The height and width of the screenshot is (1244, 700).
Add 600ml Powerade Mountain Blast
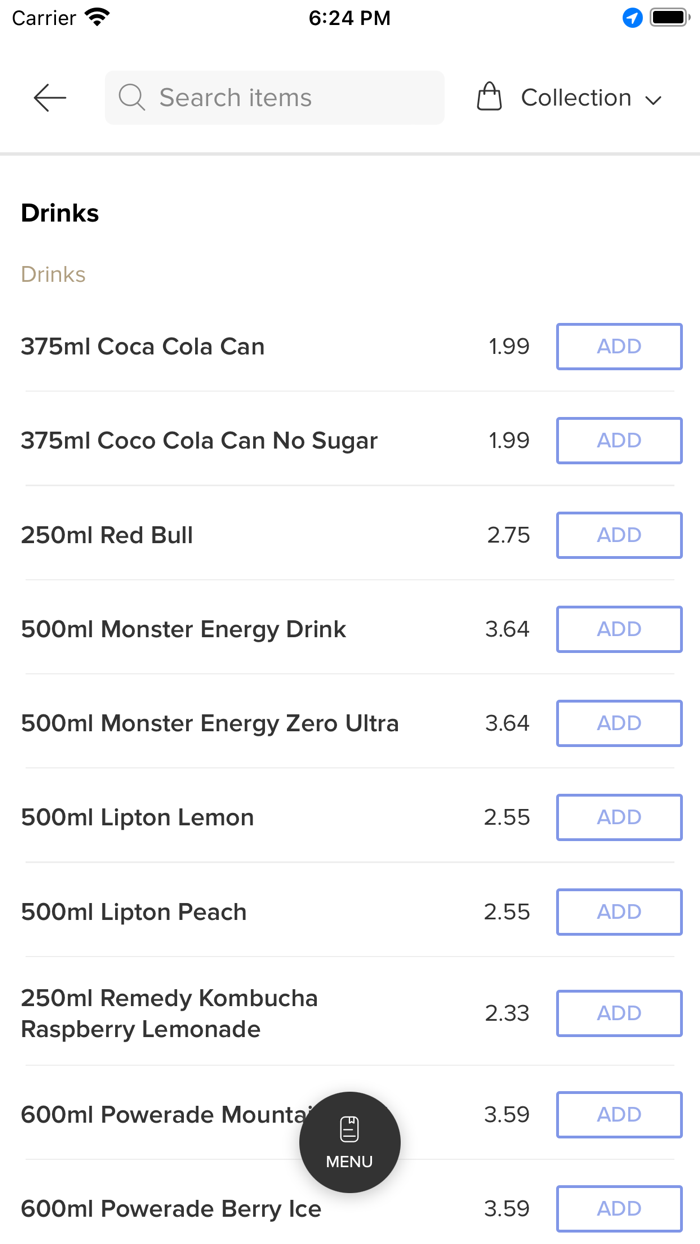pos(618,1114)
